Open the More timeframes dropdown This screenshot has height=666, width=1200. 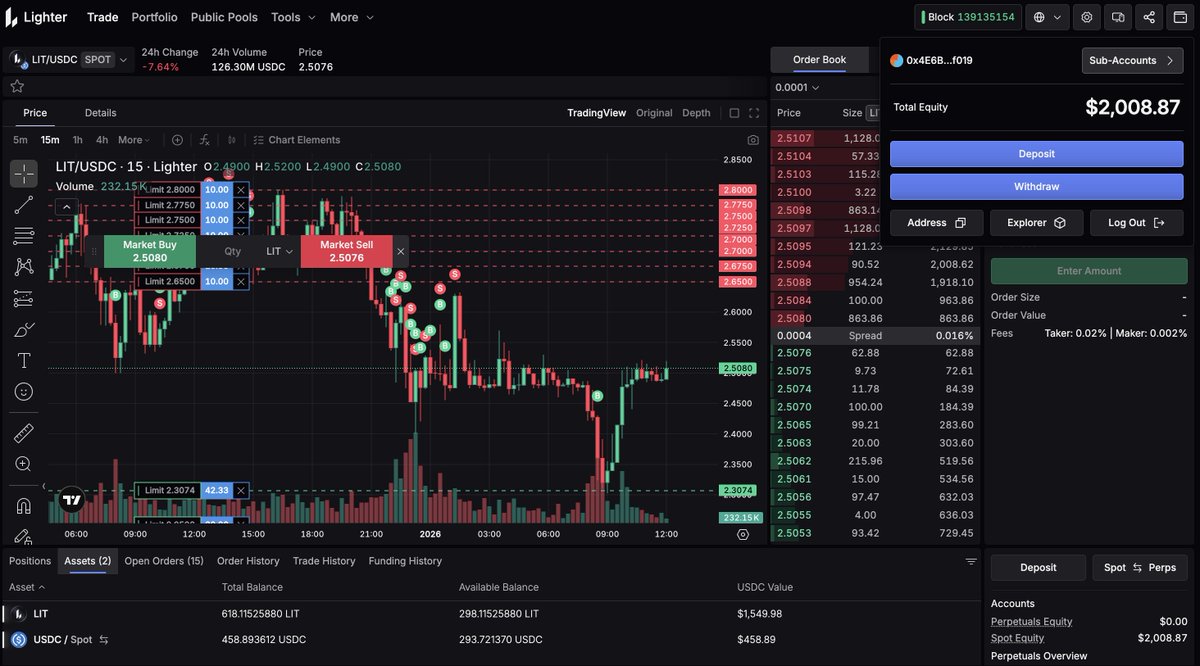(134, 140)
